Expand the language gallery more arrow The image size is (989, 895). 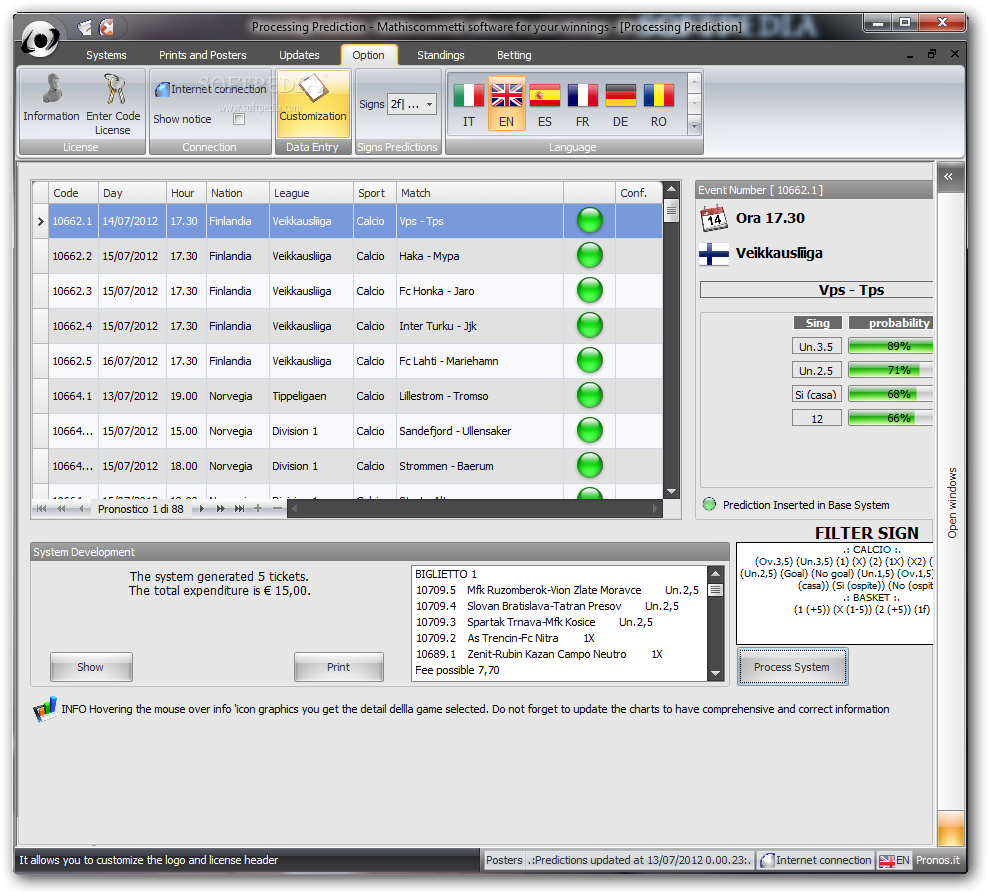(694, 126)
